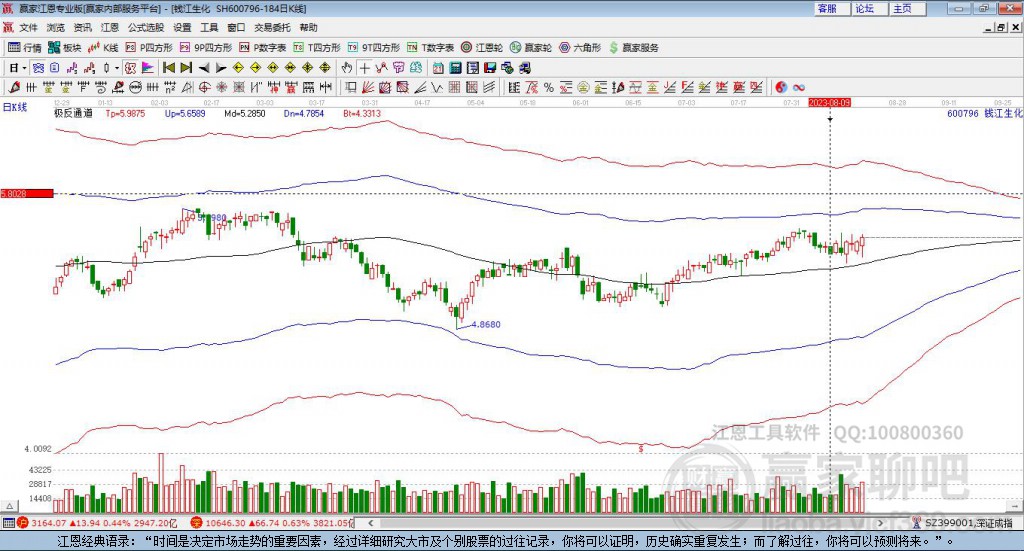Expand the candlestick style dropdown arrow

point(117,68)
